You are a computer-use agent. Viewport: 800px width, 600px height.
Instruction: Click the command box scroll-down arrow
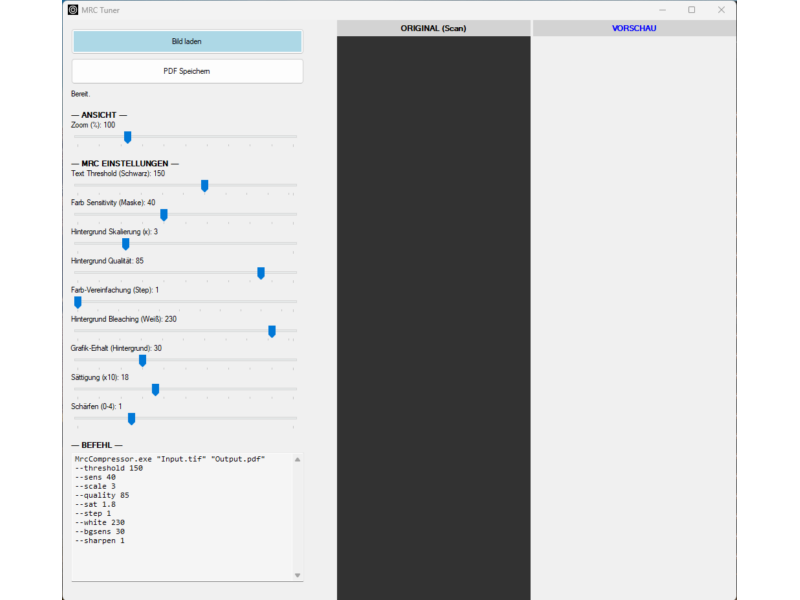(297, 575)
